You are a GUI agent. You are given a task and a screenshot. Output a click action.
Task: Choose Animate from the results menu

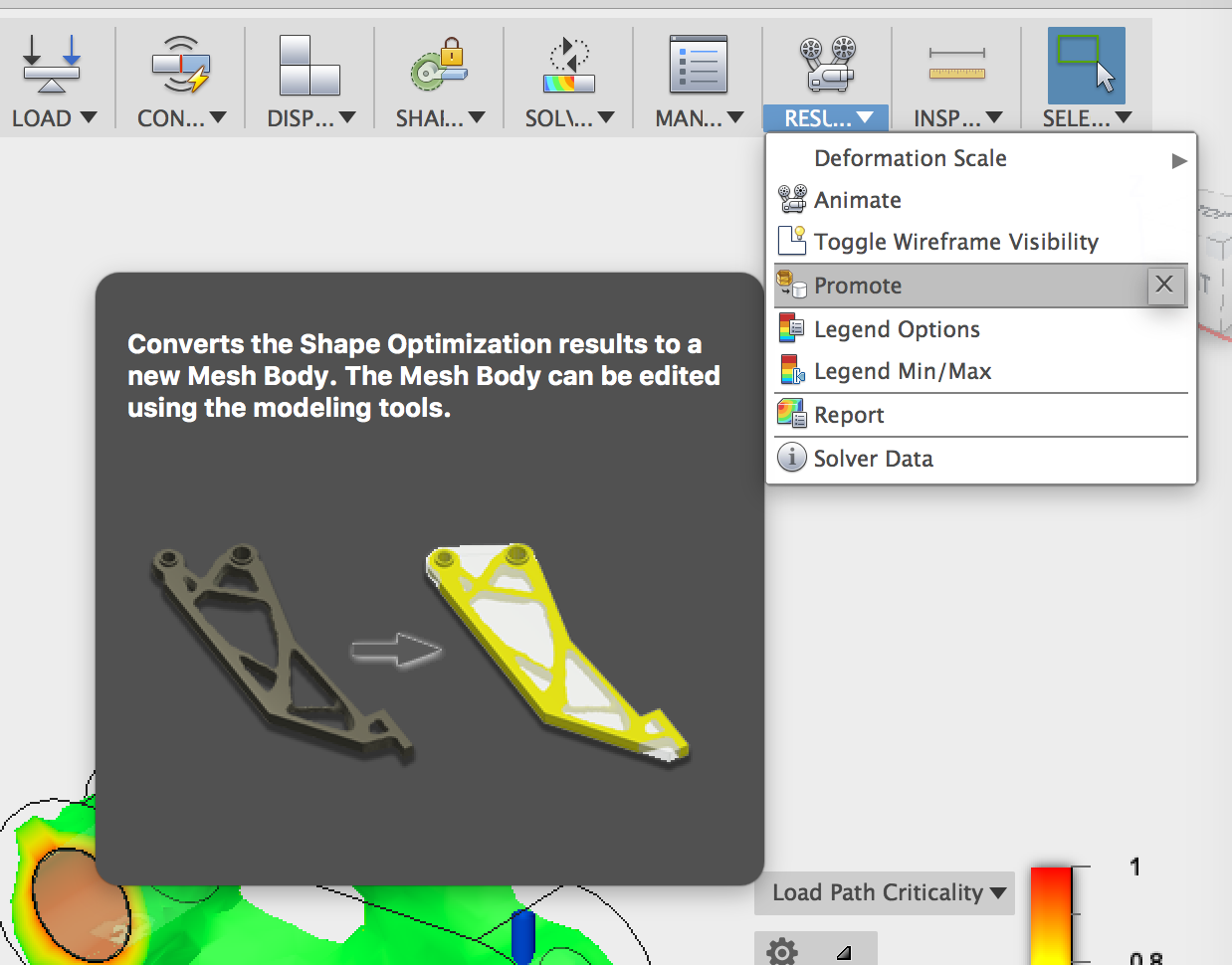pyautogui.click(x=857, y=199)
